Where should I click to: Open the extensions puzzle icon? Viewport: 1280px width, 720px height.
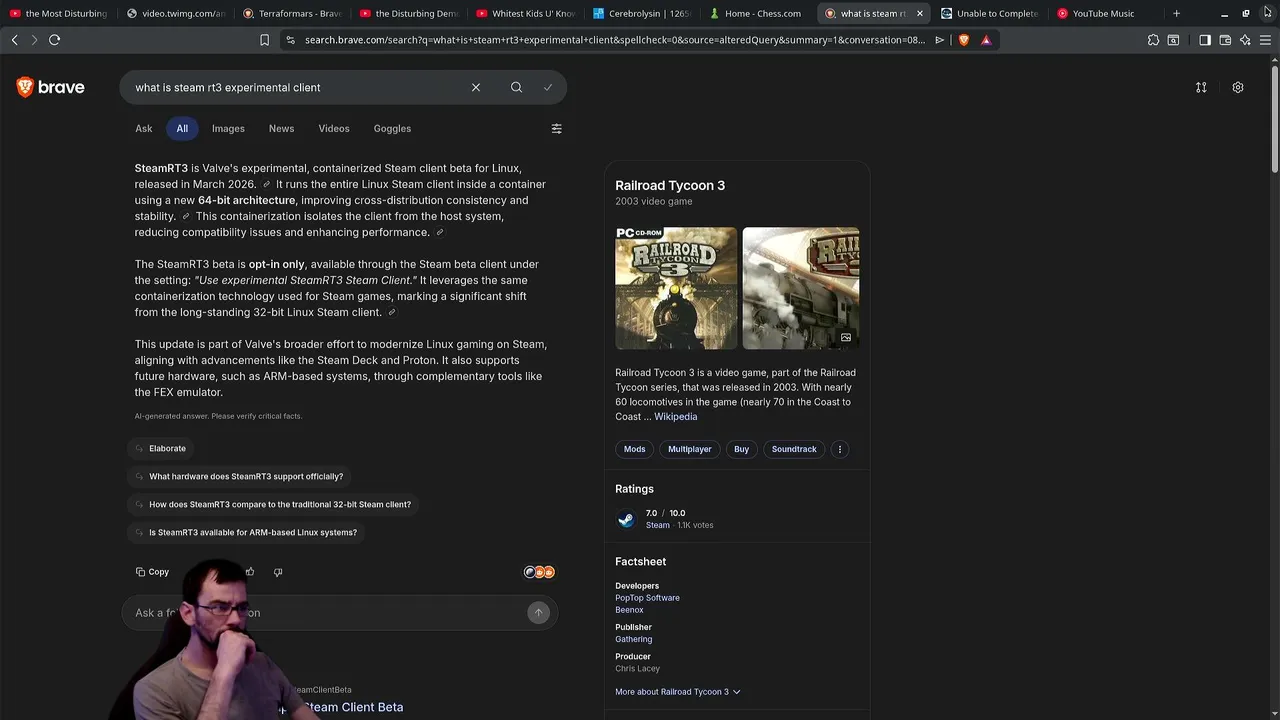(1153, 40)
